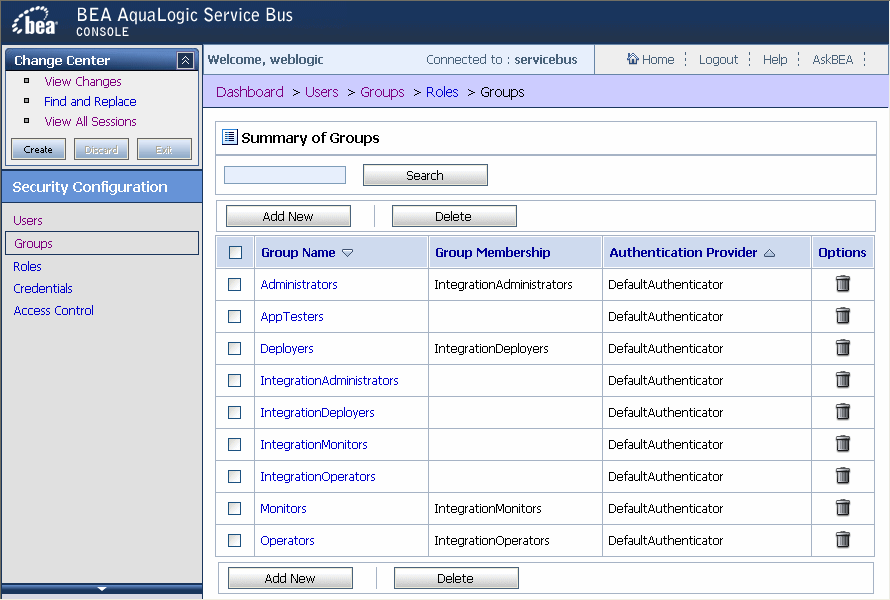Tick the IntegrationDeployers checkbox
Image resolution: width=890 pixels, height=600 pixels.
[x=234, y=413]
